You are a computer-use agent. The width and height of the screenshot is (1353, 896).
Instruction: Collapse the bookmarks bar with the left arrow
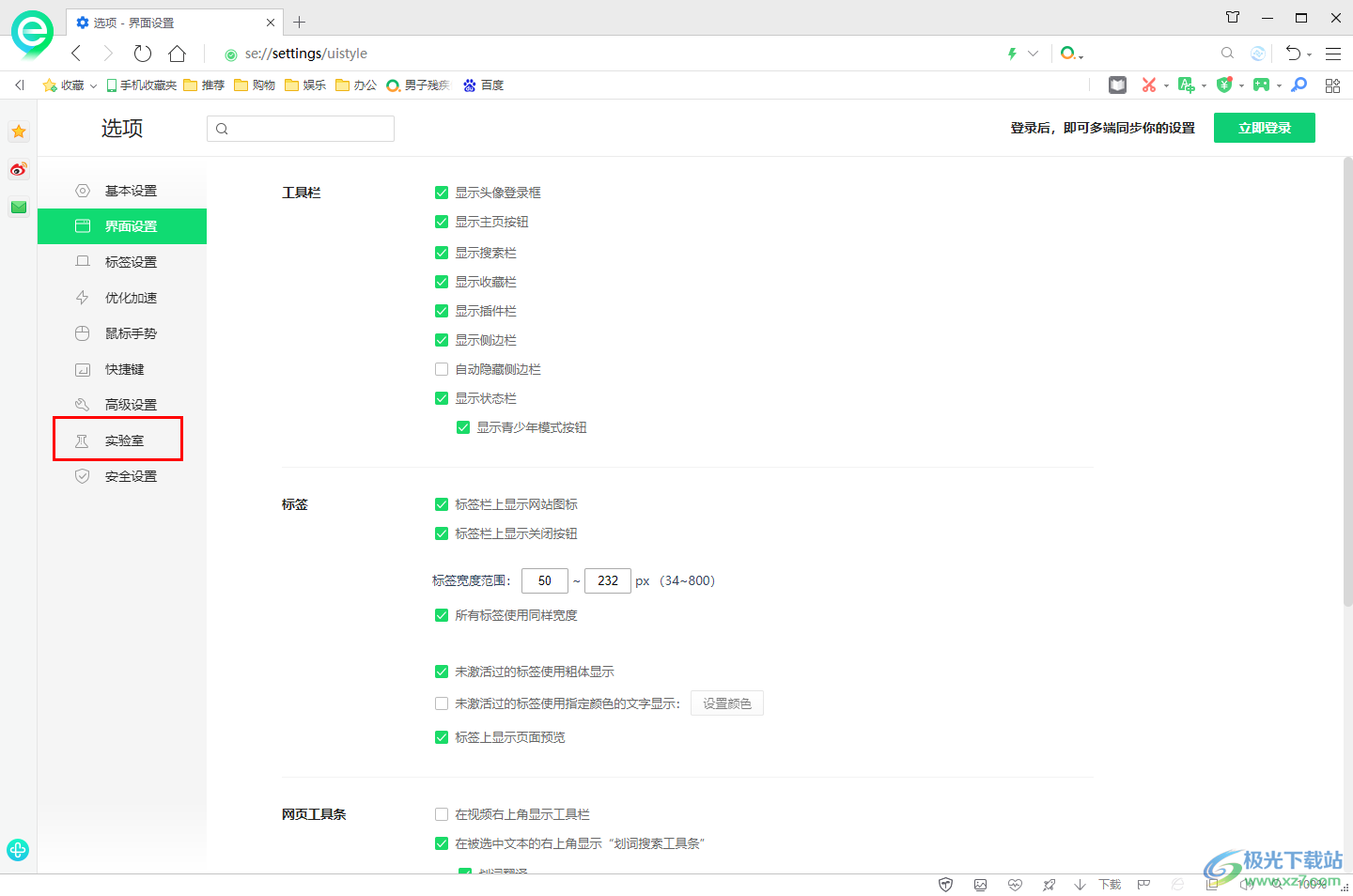[19, 85]
